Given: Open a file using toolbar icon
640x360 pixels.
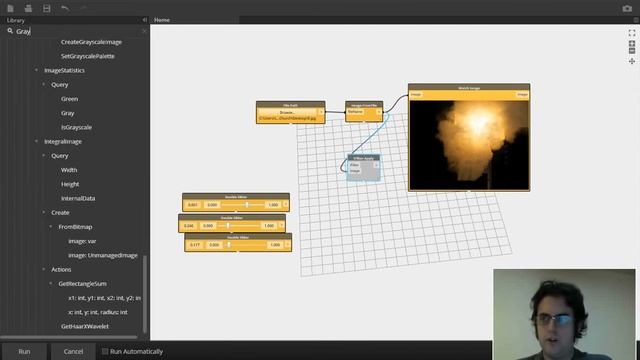Looking at the screenshot, I should [28, 8].
